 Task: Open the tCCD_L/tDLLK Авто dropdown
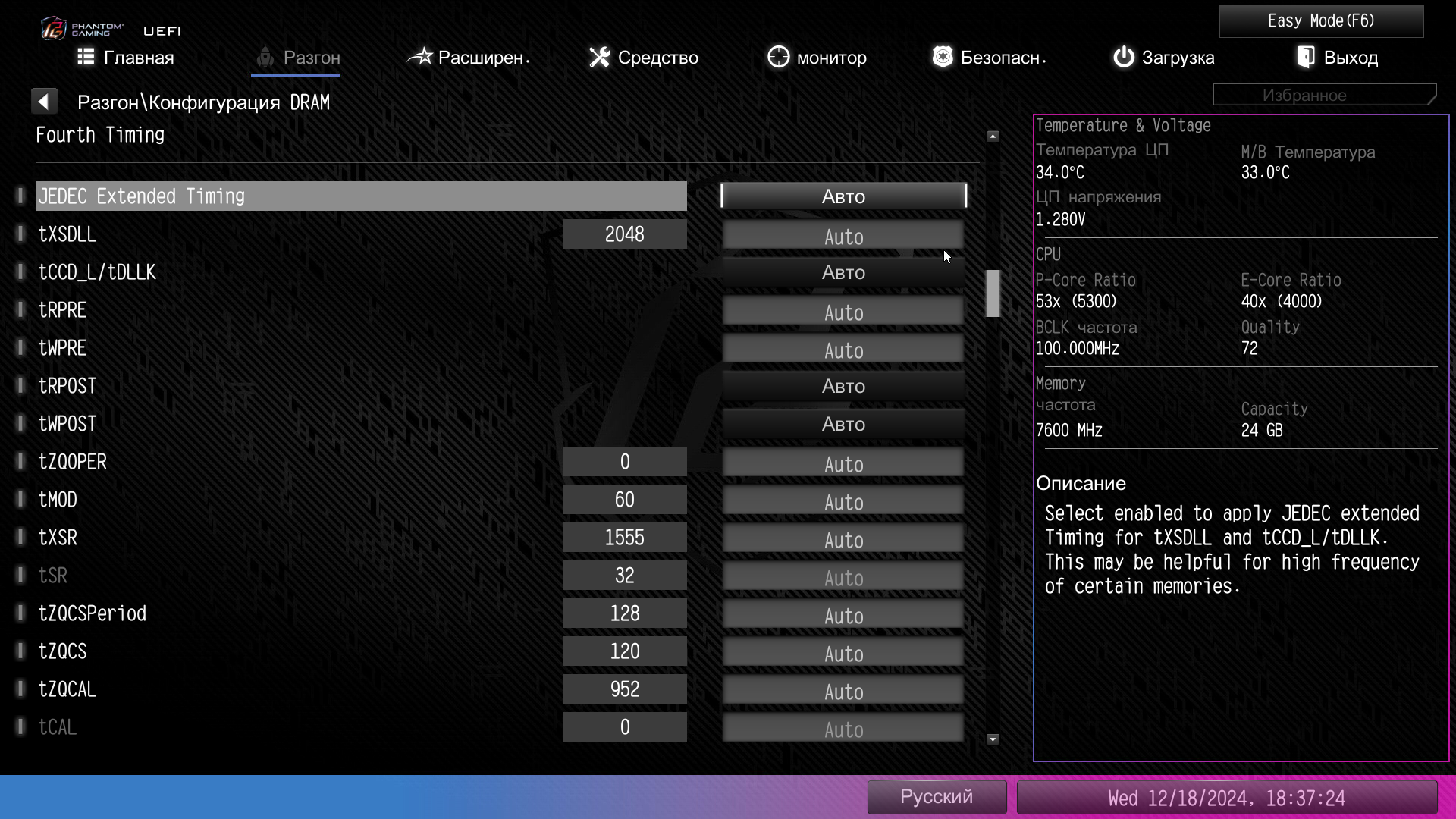tap(843, 272)
